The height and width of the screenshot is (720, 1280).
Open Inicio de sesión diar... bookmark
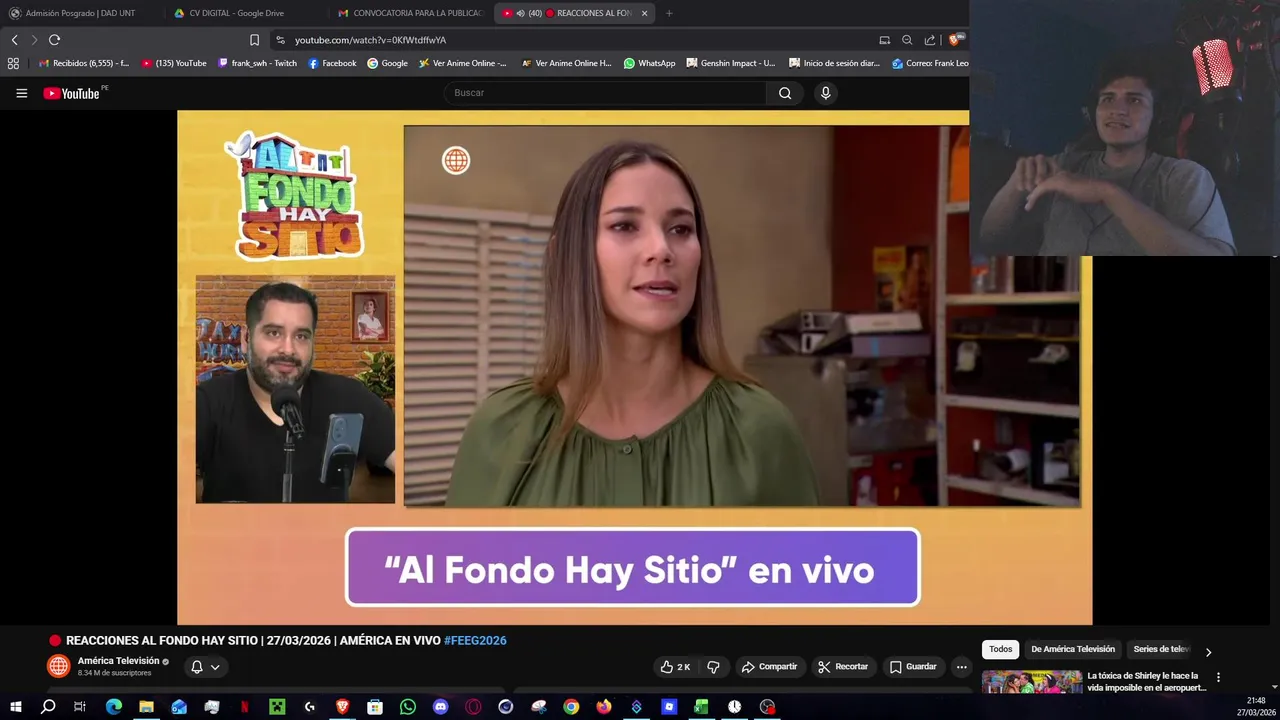(834, 63)
